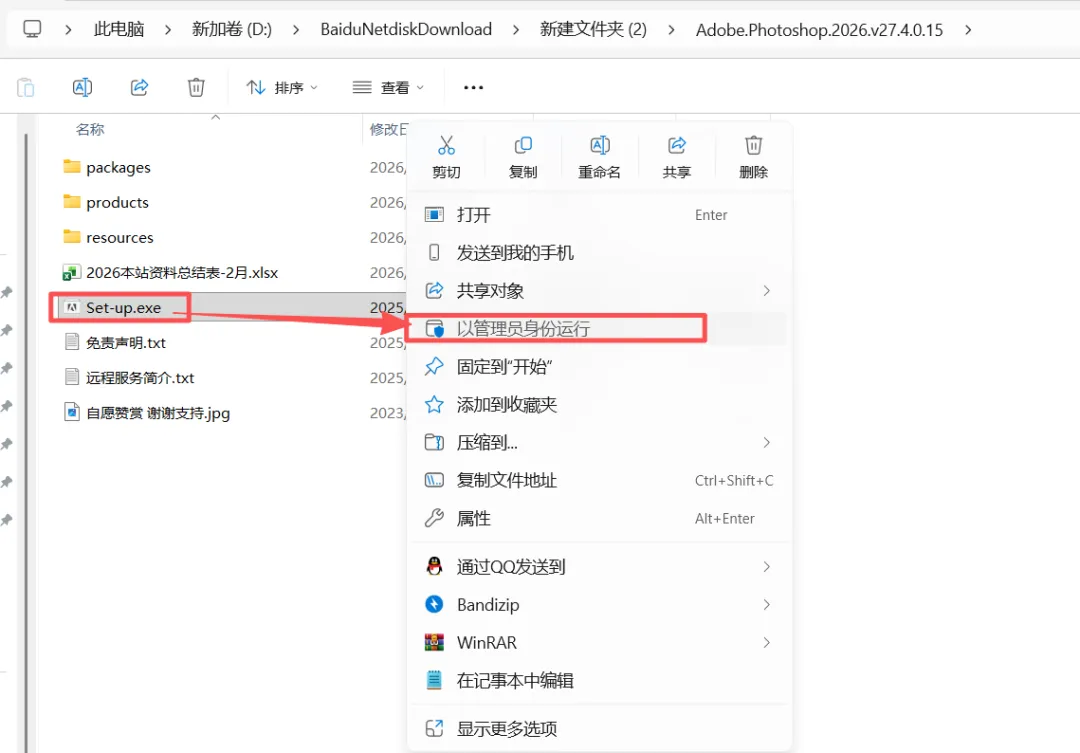
Task: Click the Bandizip blue icon
Action: [x=434, y=604]
